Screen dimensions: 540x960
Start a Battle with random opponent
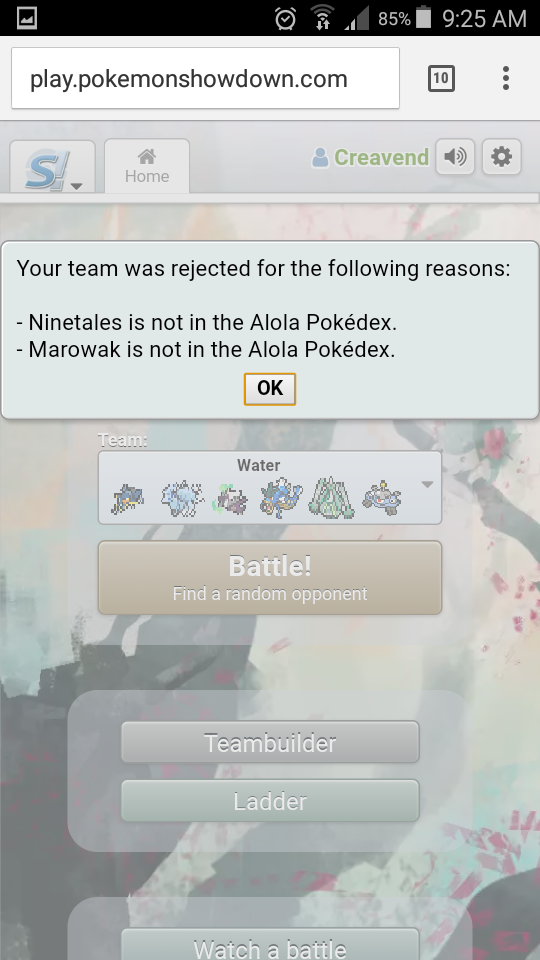point(270,577)
